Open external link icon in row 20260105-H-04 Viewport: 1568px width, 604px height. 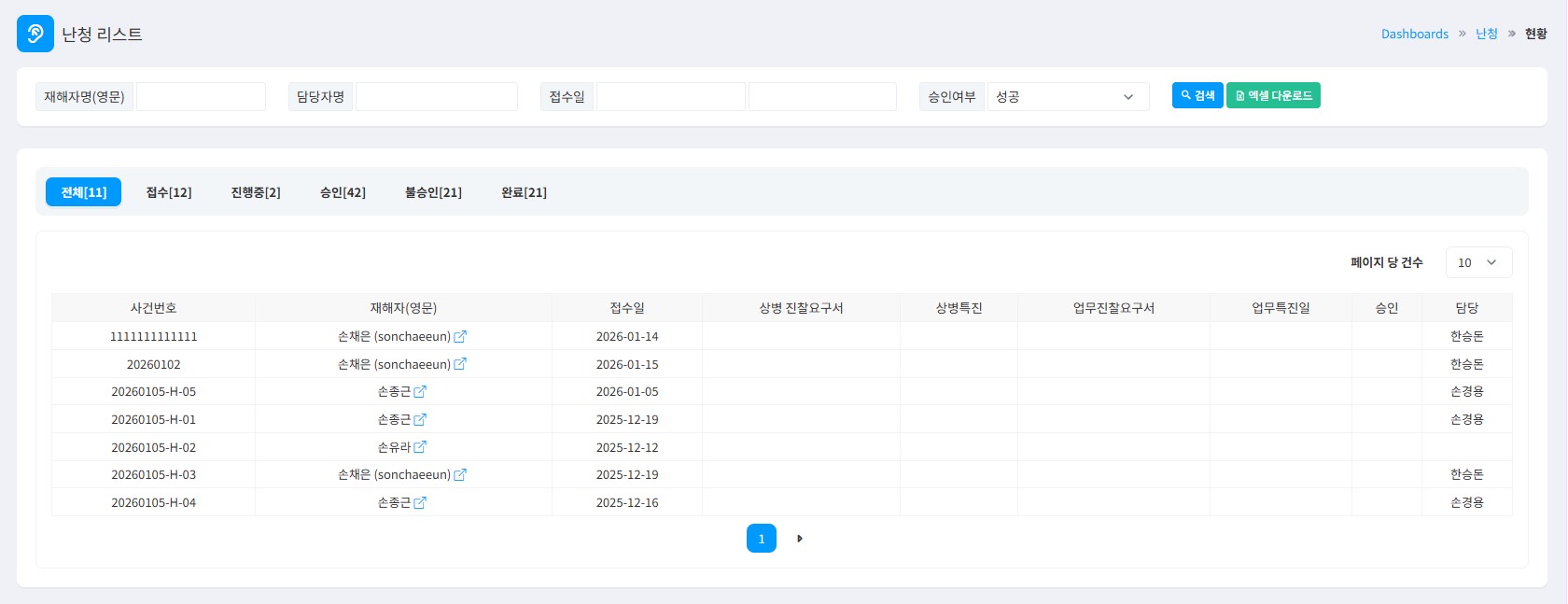(x=420, y=502)
